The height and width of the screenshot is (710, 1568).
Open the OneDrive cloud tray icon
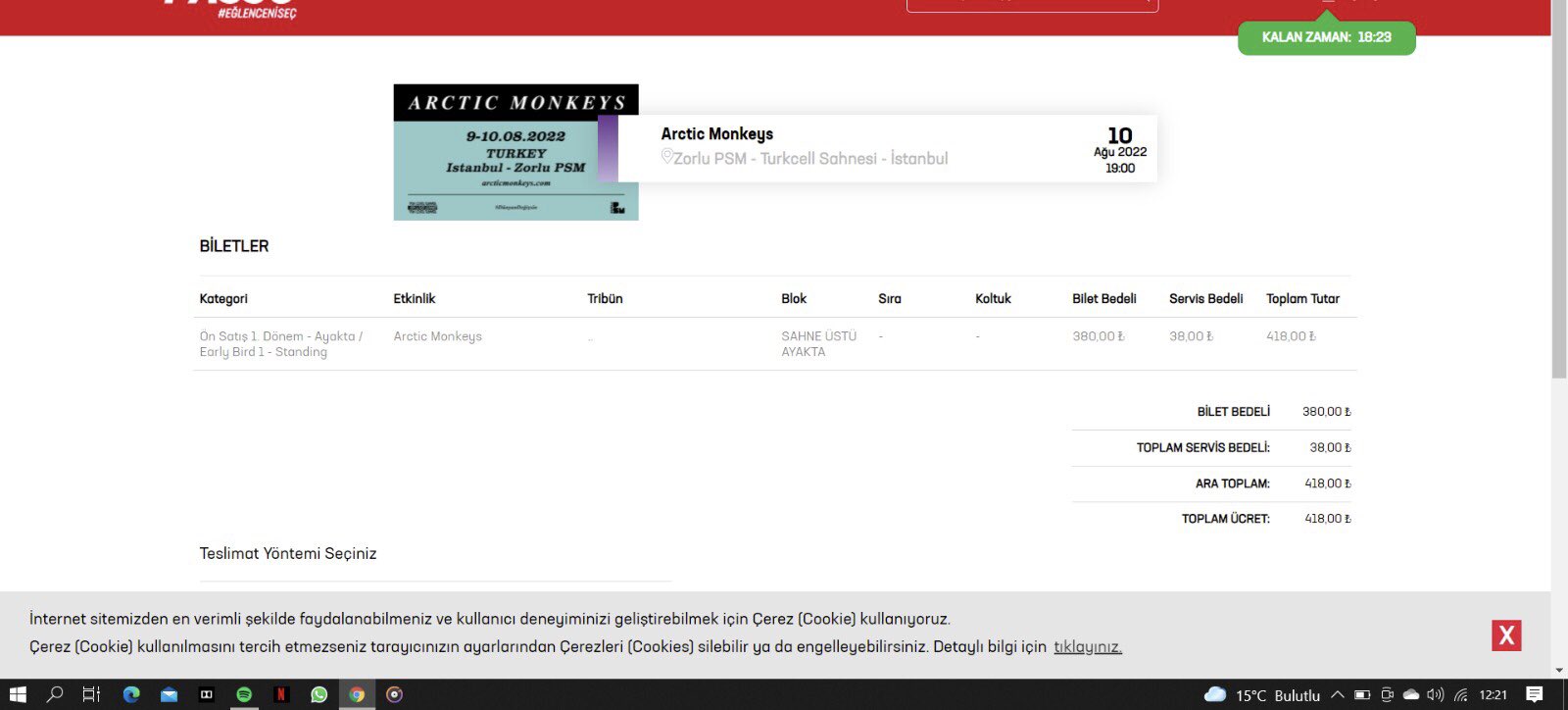click(1411, 694)
